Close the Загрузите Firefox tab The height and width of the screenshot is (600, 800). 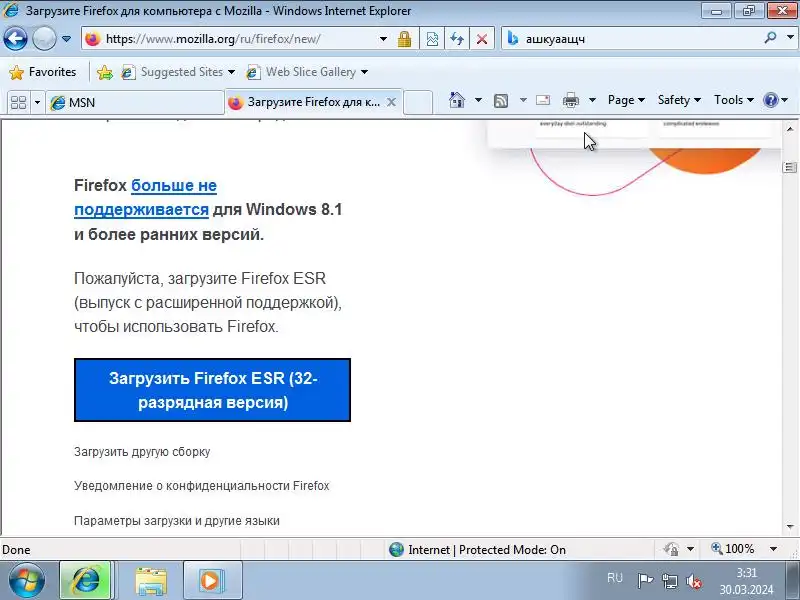pyautogui.click(x=391, y=102)
